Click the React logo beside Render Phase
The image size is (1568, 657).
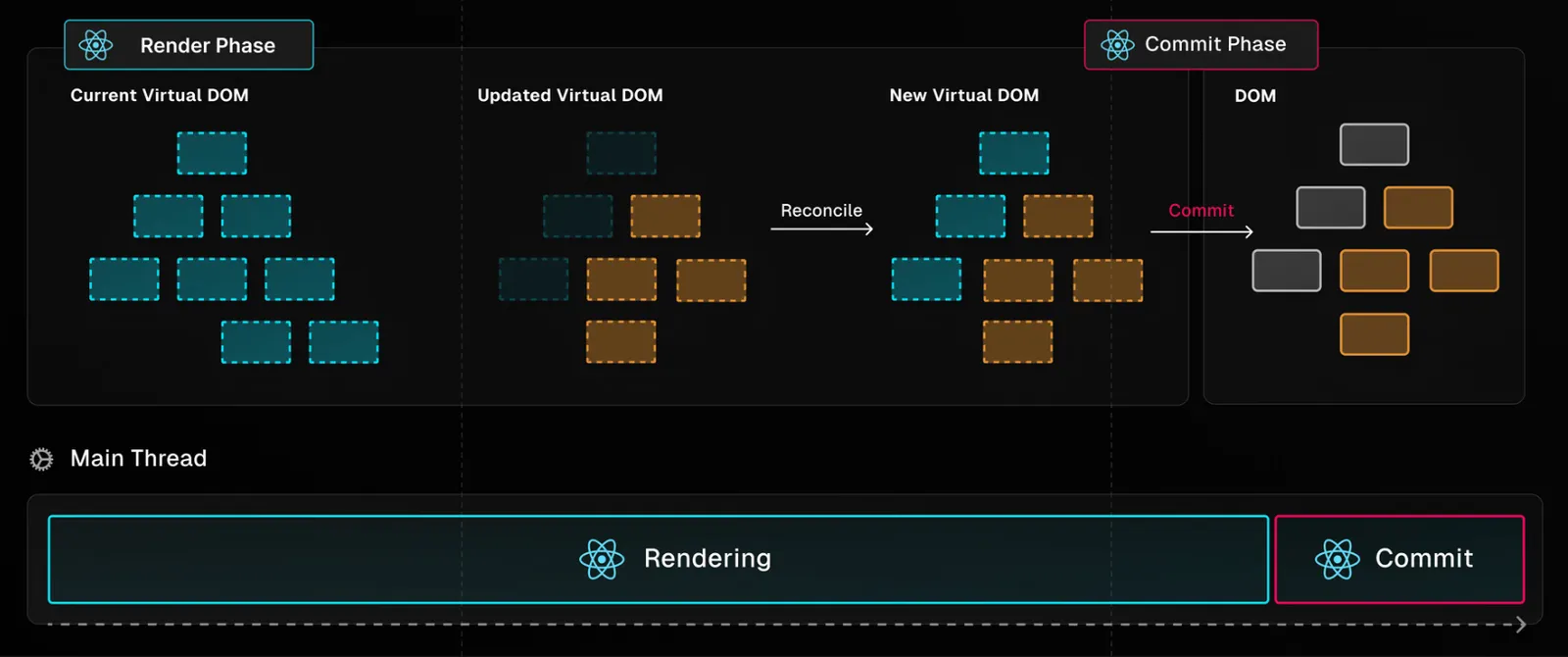pos(96,45)
